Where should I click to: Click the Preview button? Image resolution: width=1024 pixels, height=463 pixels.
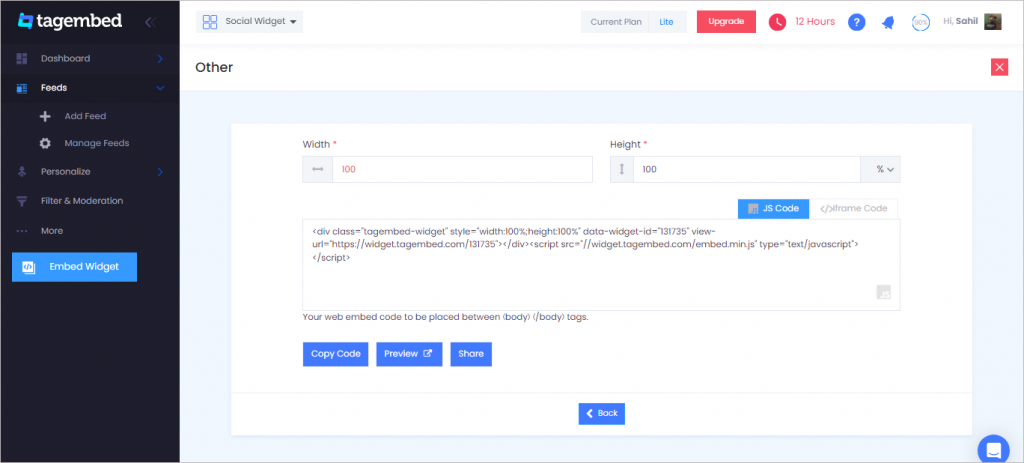click(x=409, y=354)
